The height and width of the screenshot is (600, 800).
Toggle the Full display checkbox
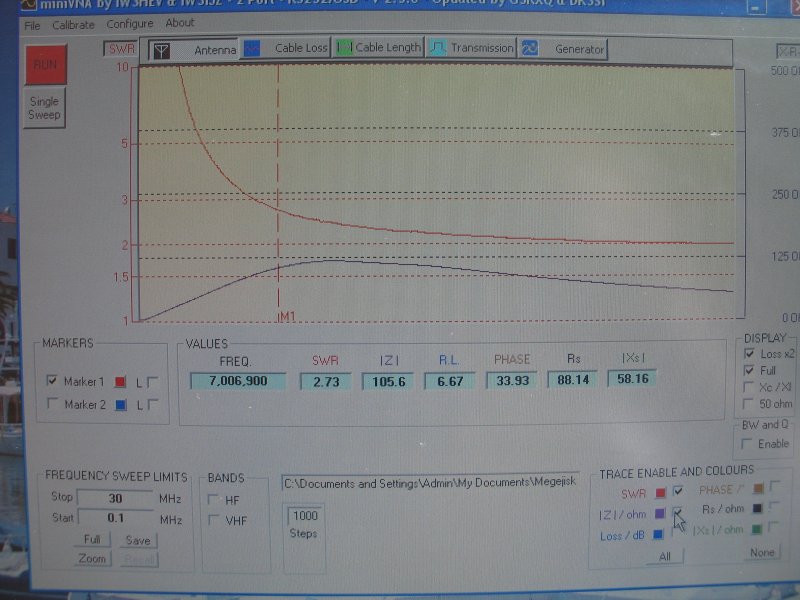coord(749,370)
